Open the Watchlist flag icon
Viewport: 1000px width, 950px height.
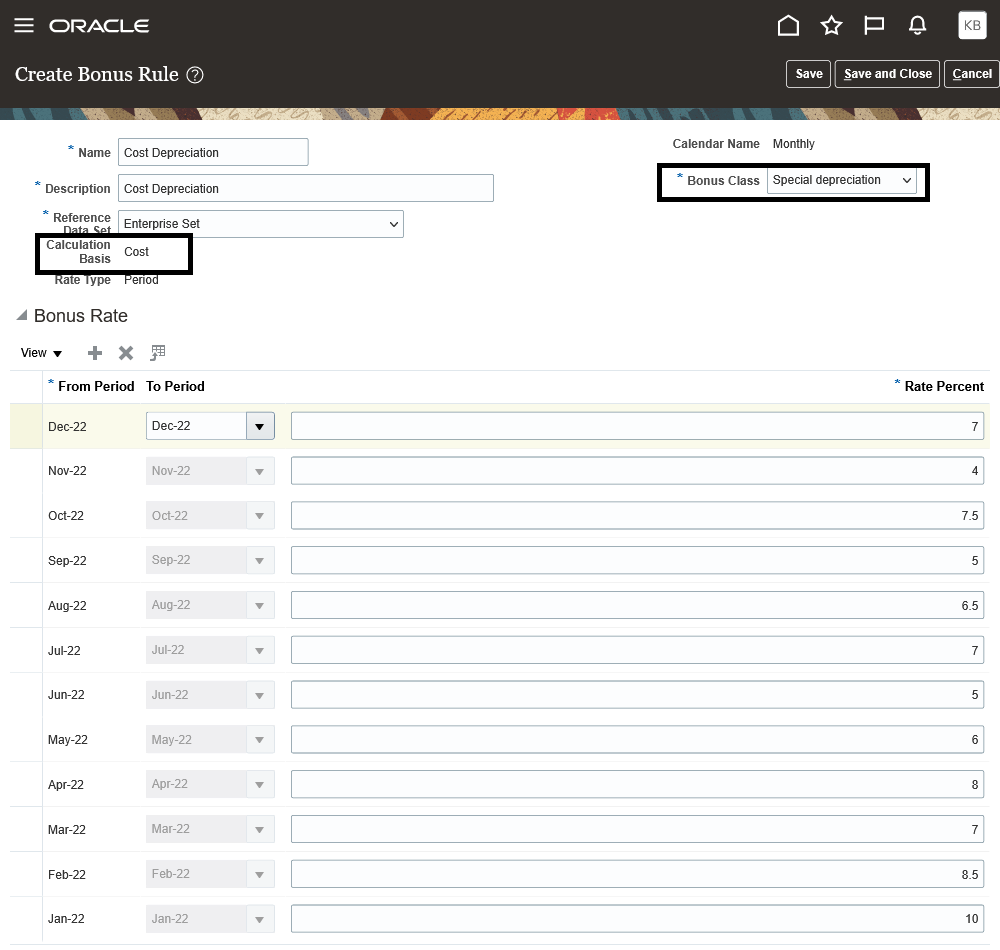874,26
